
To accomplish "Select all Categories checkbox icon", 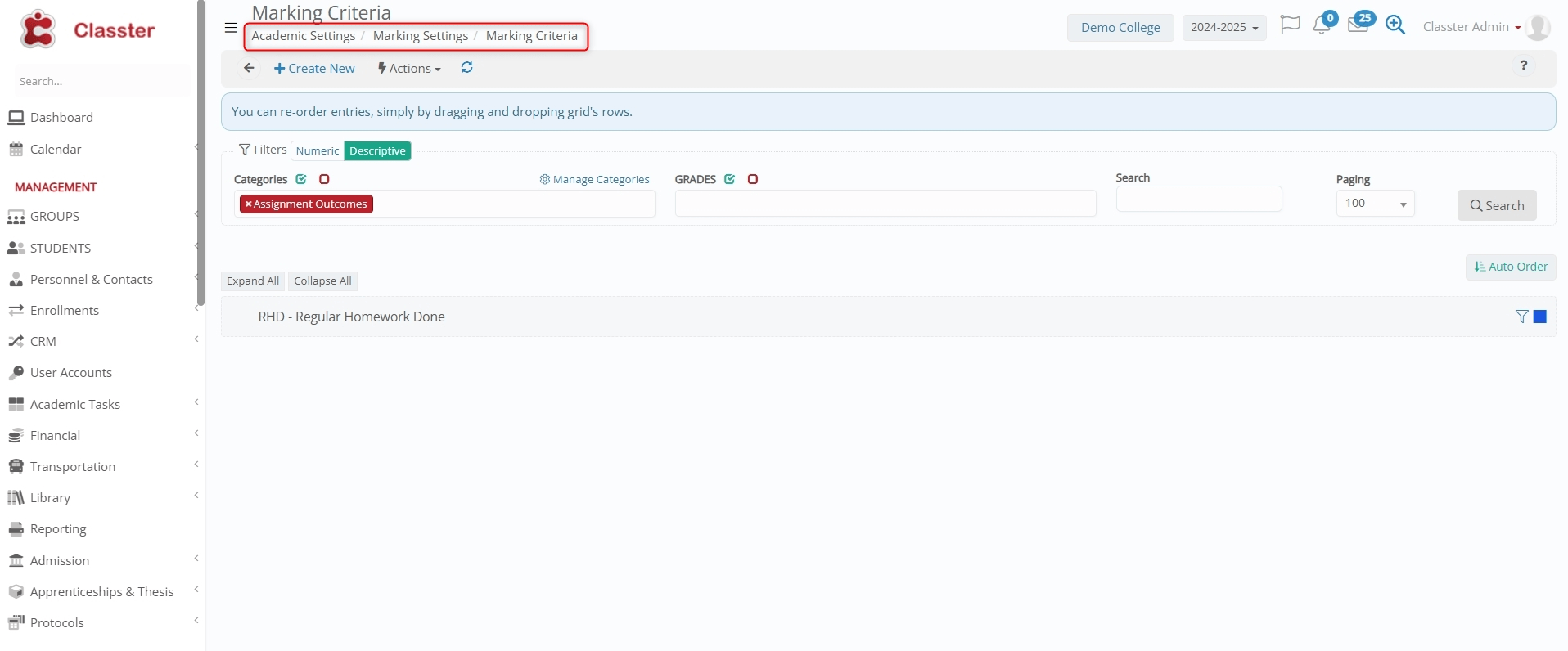I will click(x=301, y=179).
